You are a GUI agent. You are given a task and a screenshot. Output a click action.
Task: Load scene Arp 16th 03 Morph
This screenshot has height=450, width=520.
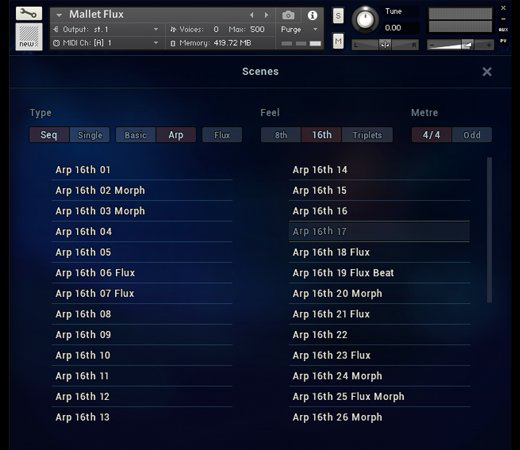tap(142, 211)
